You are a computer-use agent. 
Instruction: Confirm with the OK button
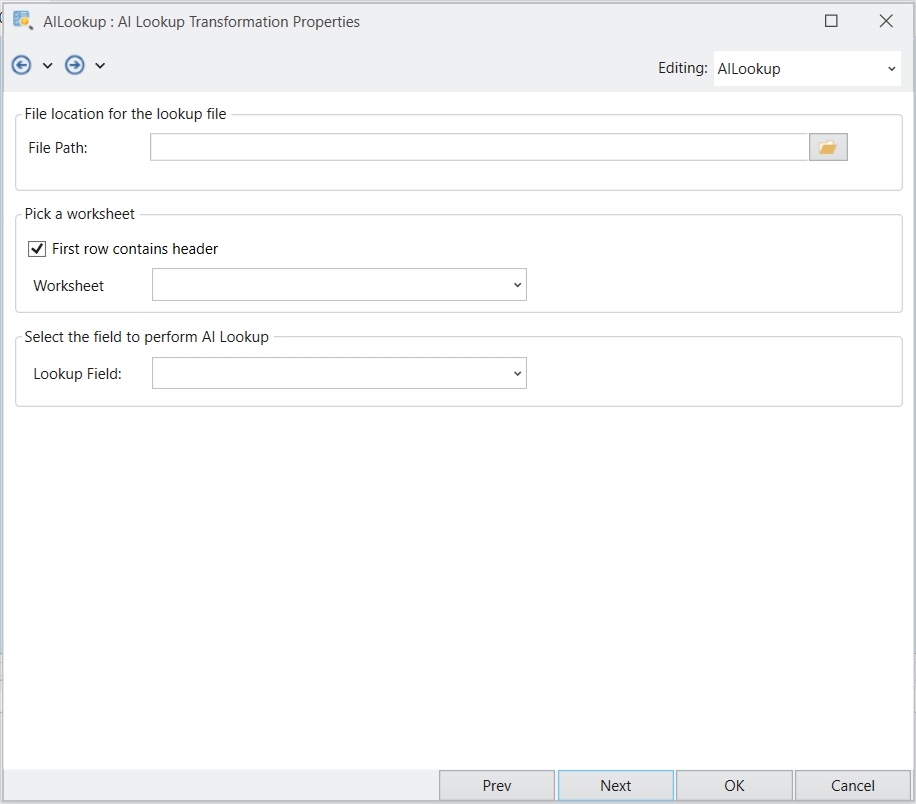pyautogui.click(x=734, y=785)
